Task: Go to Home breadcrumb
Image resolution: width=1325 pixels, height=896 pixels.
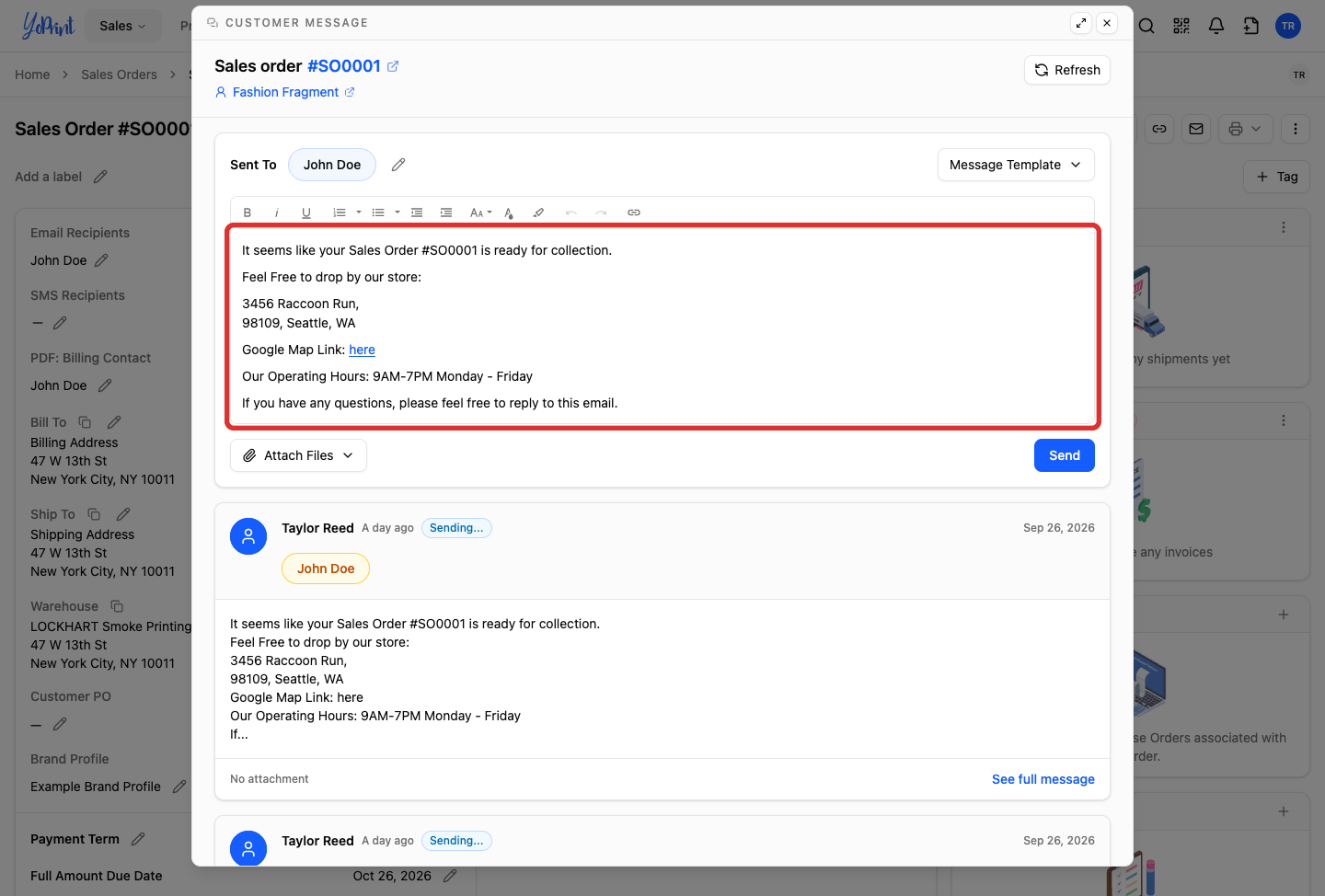Action: (32, 75)
